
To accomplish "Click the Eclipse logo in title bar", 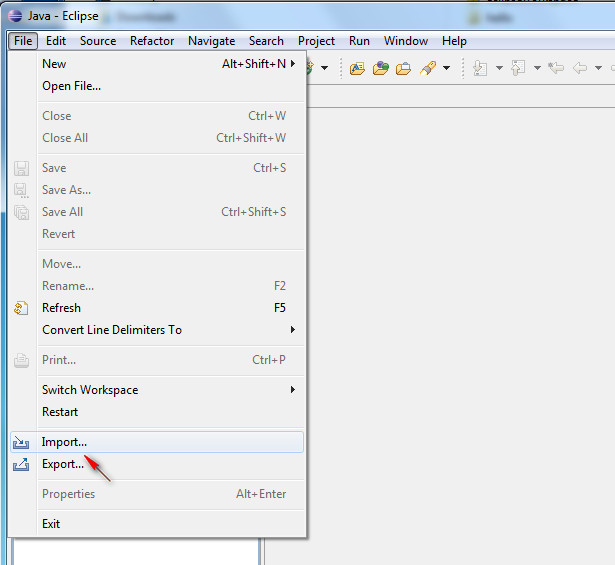I will (x=15, y=16).
